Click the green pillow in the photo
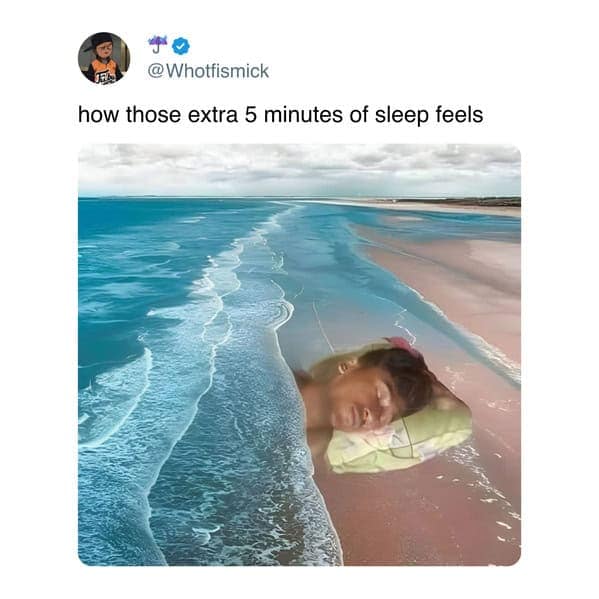 399,441
